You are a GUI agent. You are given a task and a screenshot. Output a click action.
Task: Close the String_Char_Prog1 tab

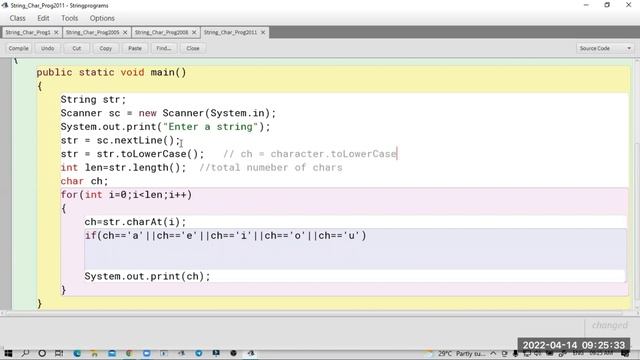coord(56,32)
